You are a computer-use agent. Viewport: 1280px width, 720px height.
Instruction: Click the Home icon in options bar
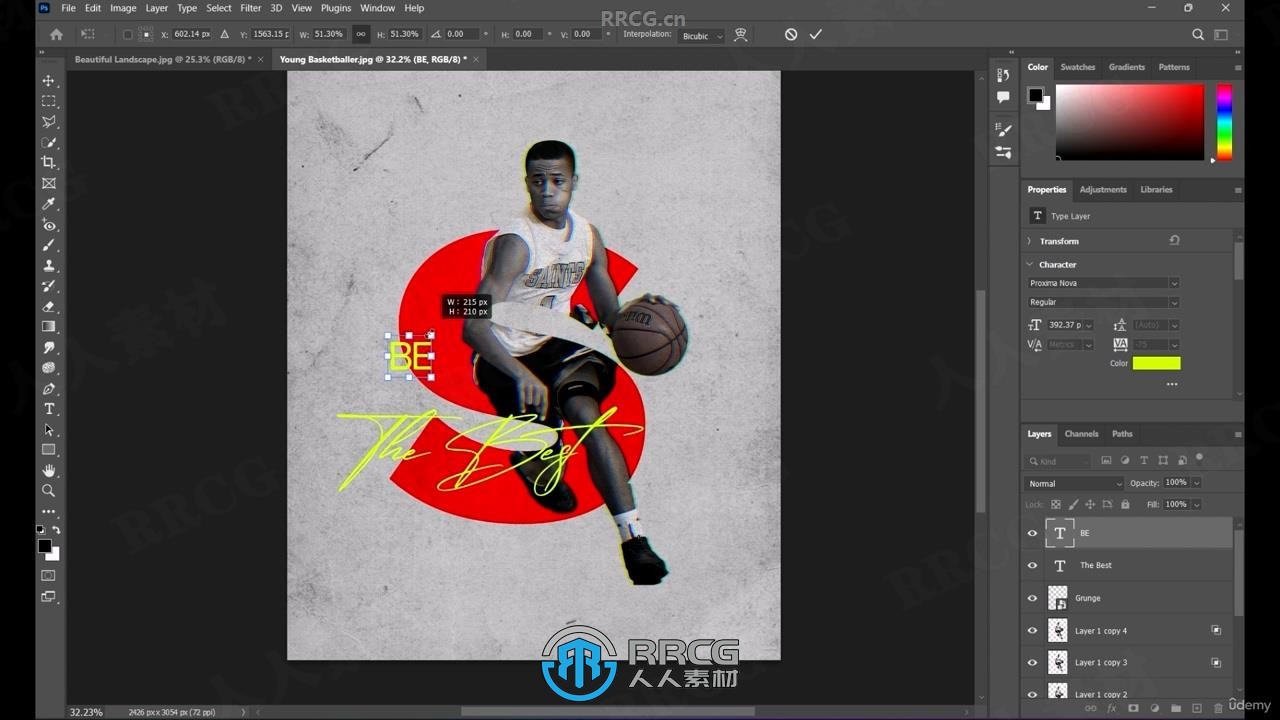pos(56,34)
